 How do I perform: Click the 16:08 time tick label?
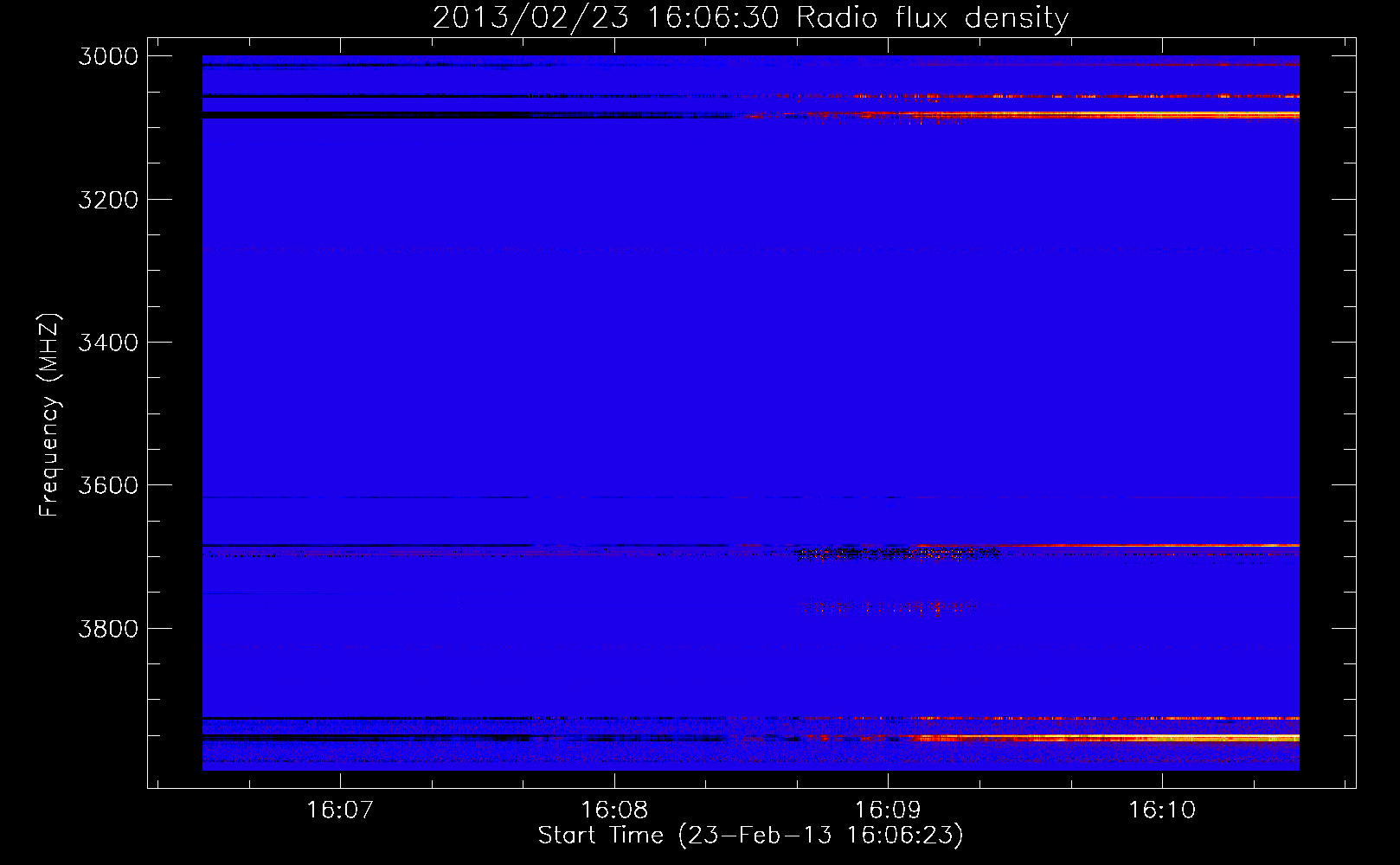613,811
